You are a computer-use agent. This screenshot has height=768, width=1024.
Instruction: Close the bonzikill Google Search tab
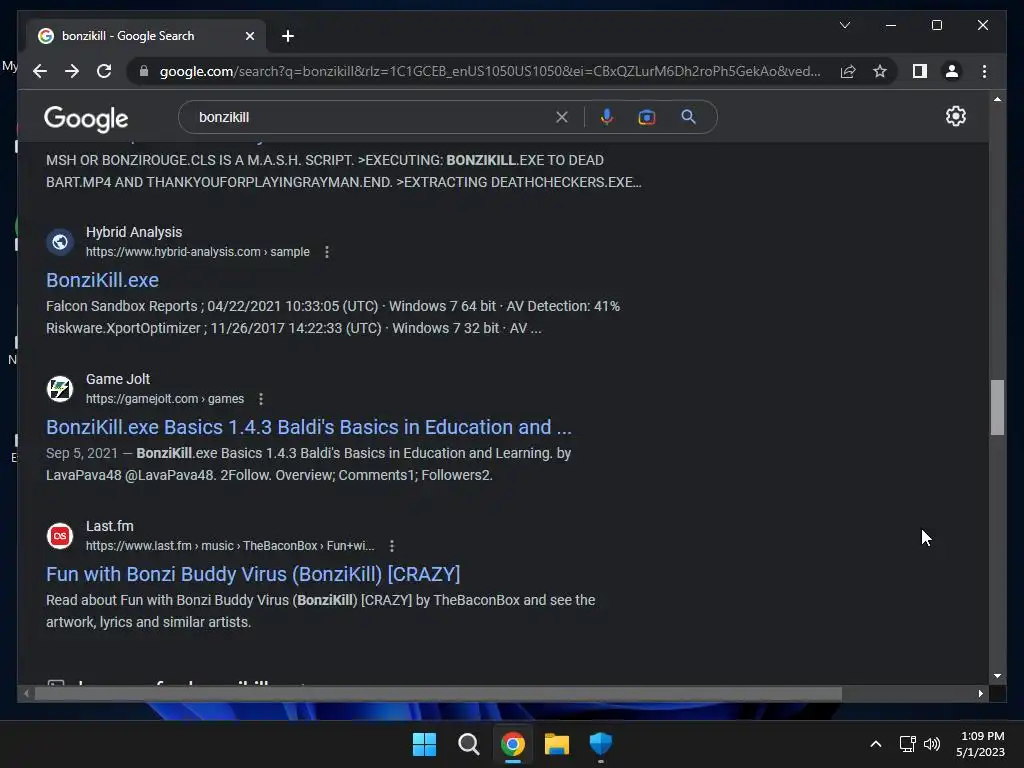tap(249, 36)
